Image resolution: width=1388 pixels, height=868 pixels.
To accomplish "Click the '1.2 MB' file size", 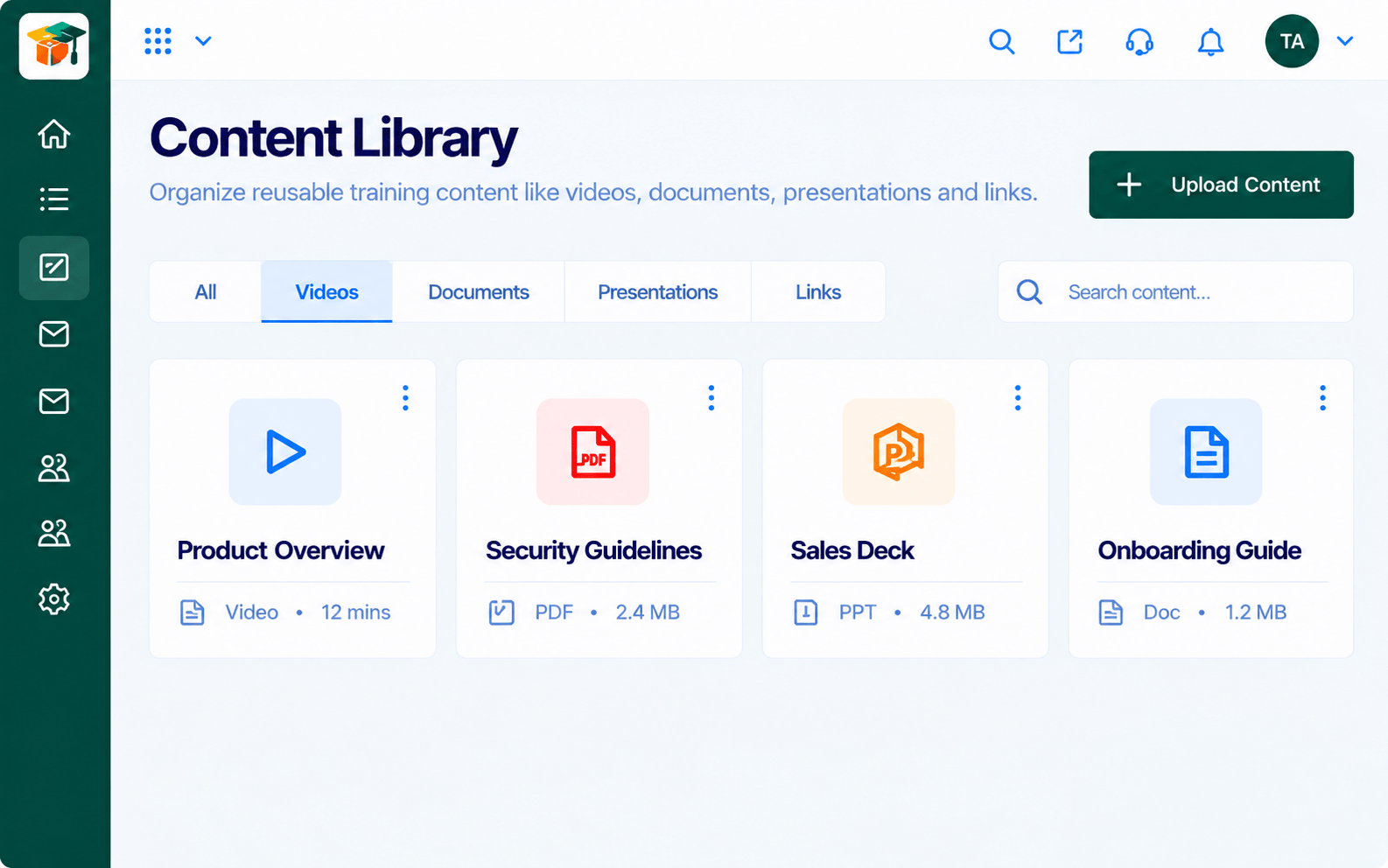I will tap(1256, 612).
